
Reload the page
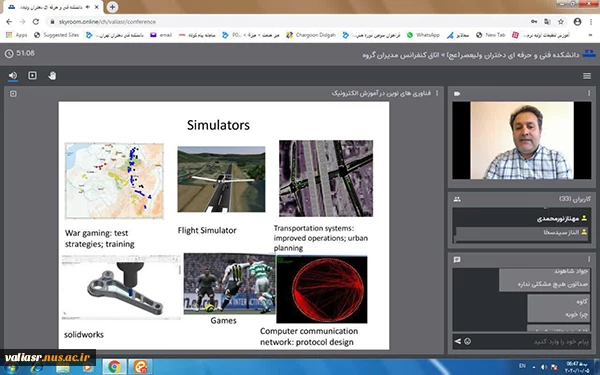pos(36,22)
